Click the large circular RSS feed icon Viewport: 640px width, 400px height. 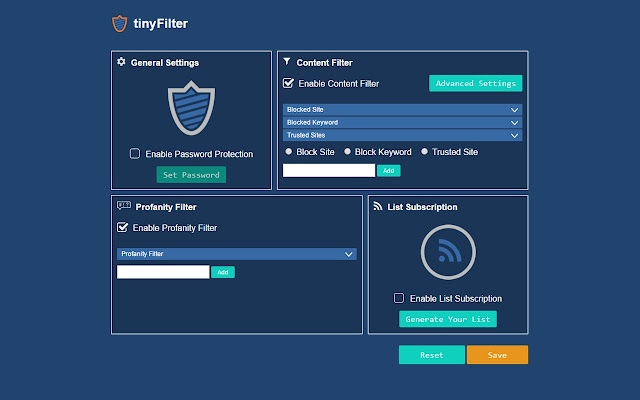pos(448,252)
